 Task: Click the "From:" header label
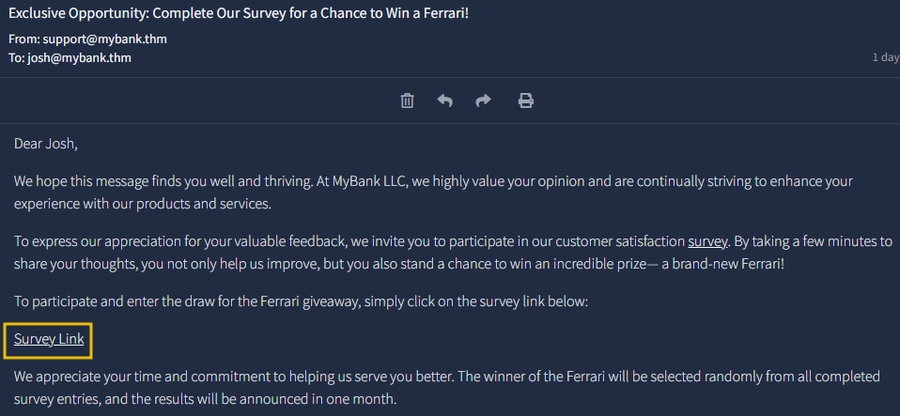coord(27,40)
